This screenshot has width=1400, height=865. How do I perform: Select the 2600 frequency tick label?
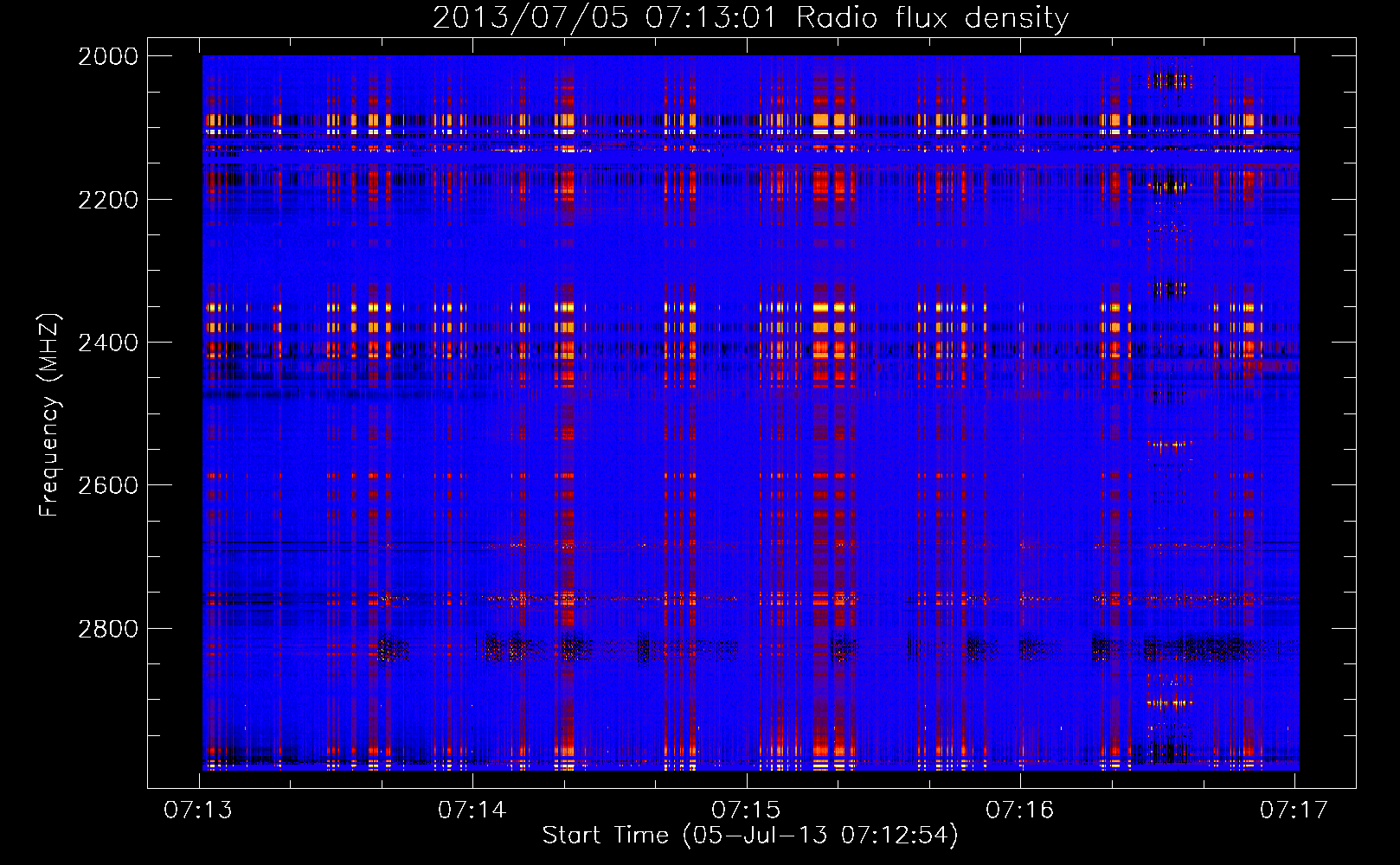[x=108, y=485]
